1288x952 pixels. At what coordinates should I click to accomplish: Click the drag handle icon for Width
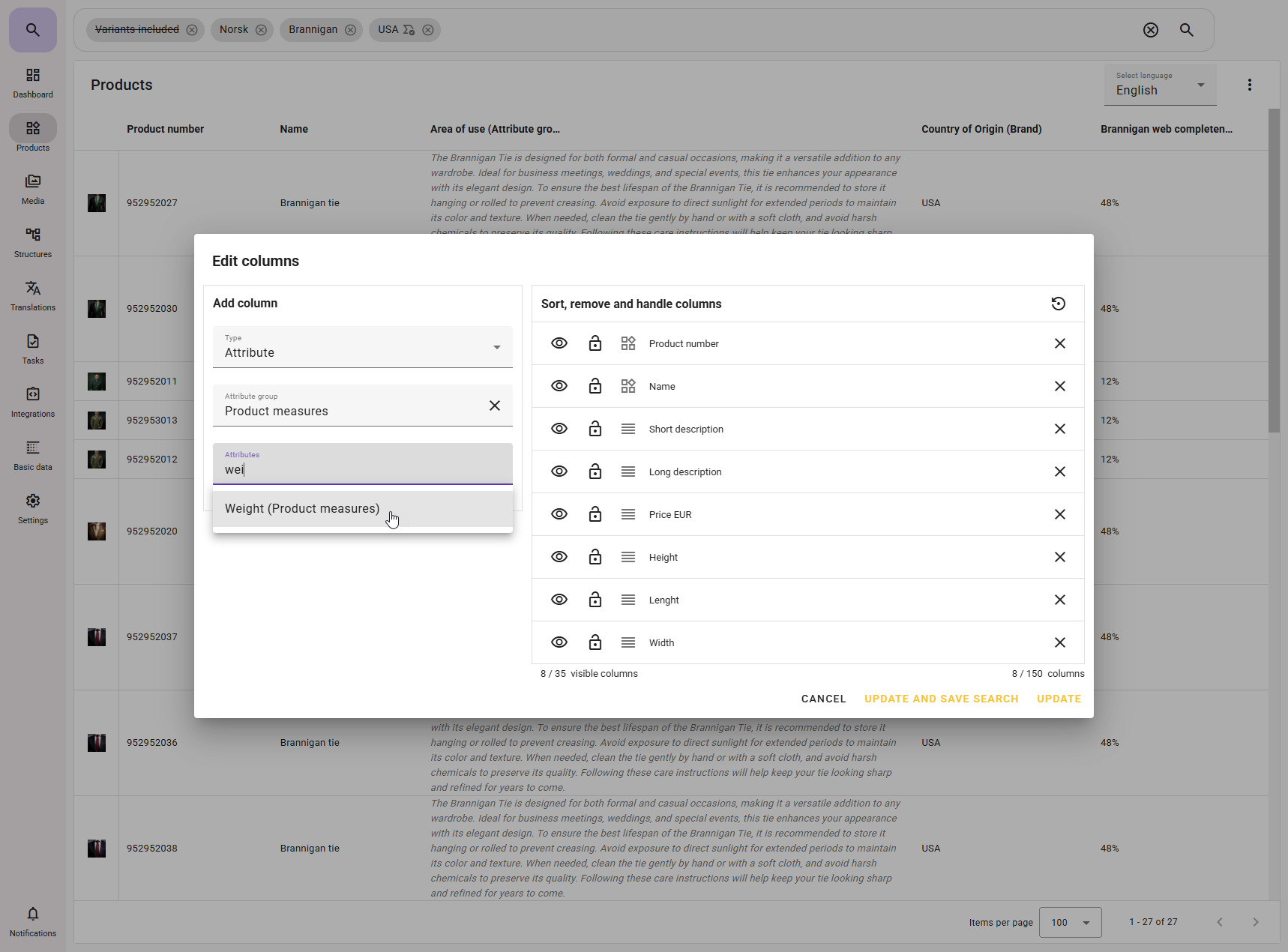[x=628, y=642]
